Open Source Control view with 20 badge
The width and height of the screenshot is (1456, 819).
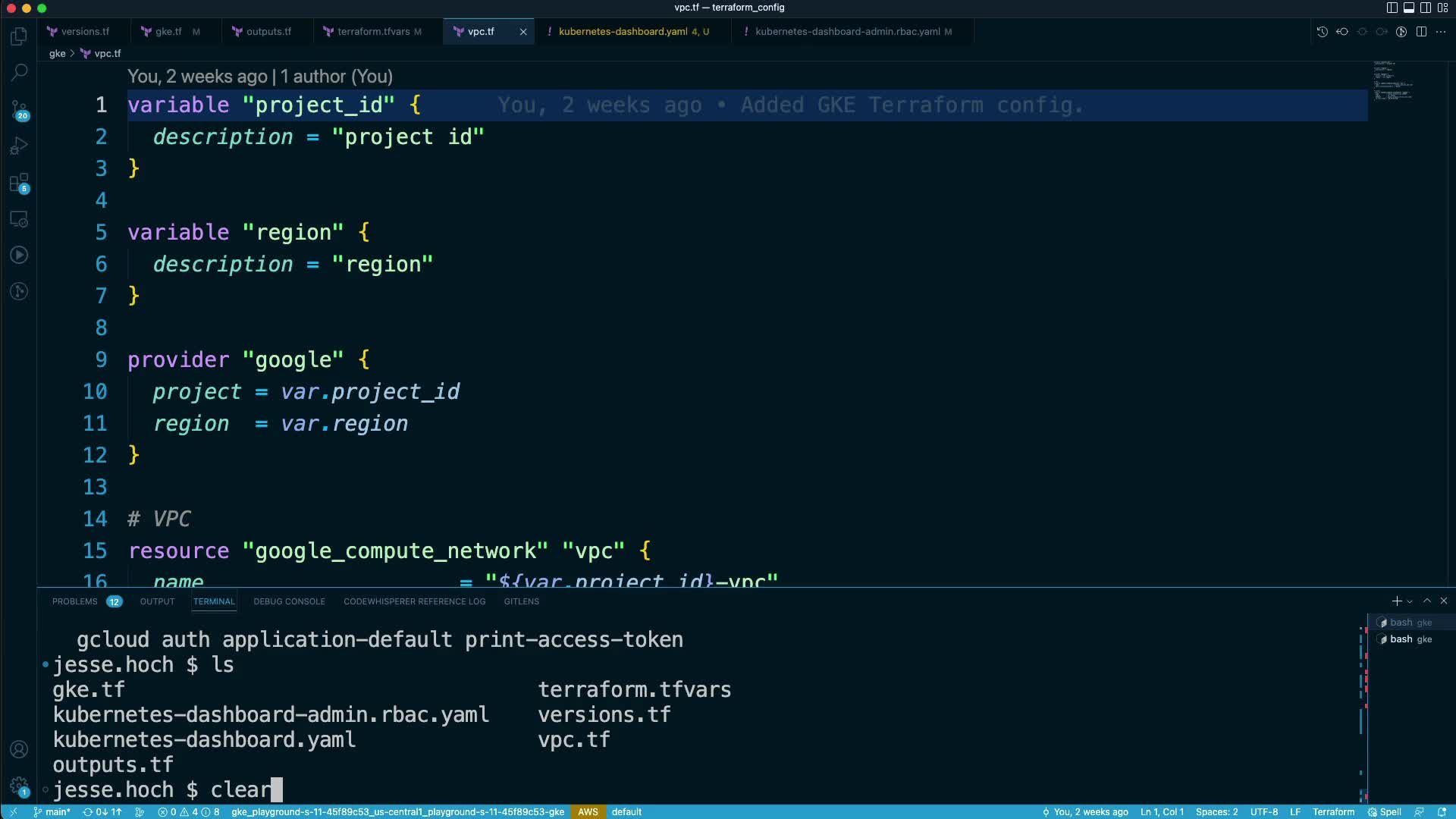pyautogui.click(x=19, y=110)
